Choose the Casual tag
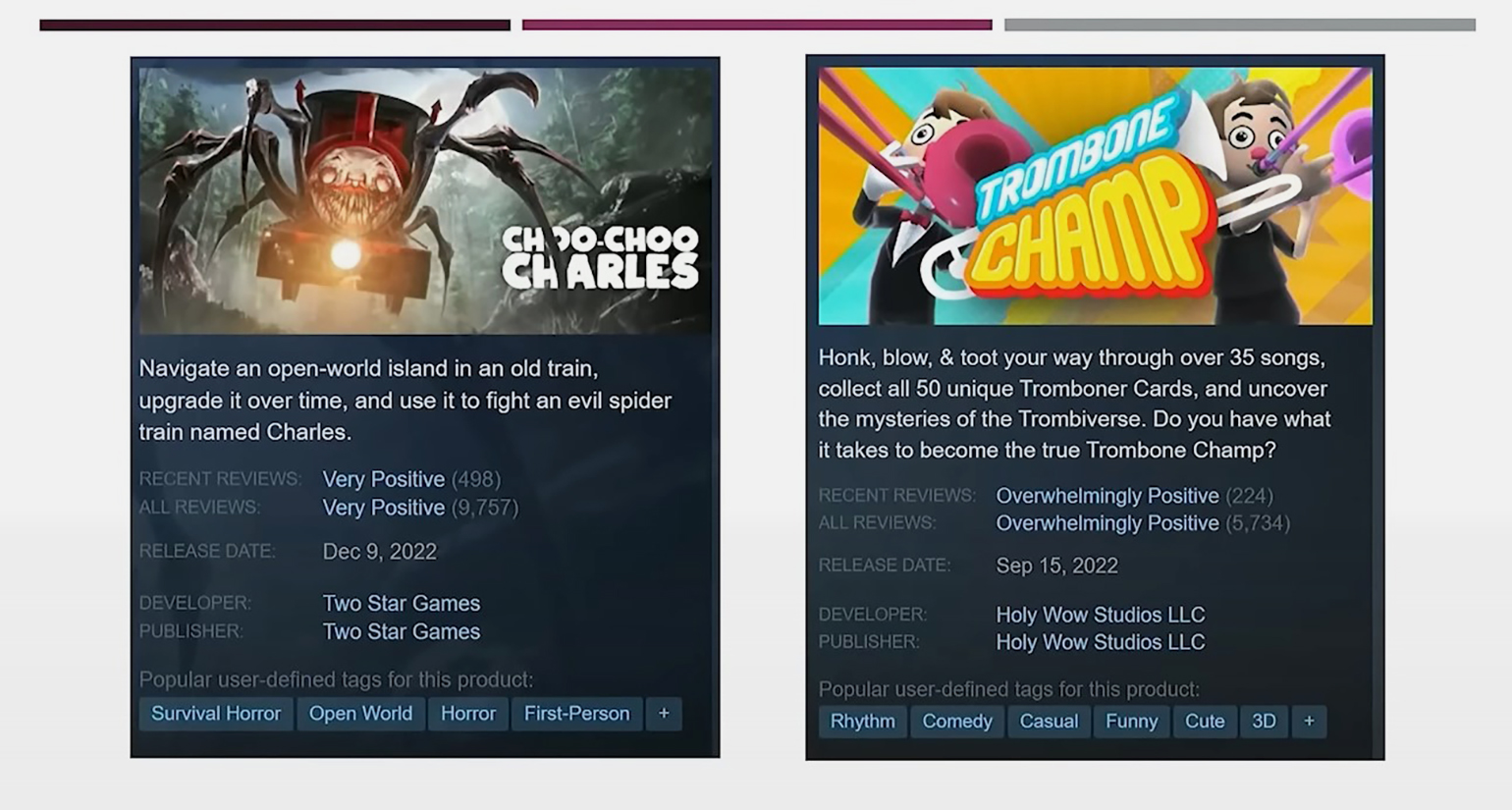Screen dimensions: 1512x810 click(1049, 722)
